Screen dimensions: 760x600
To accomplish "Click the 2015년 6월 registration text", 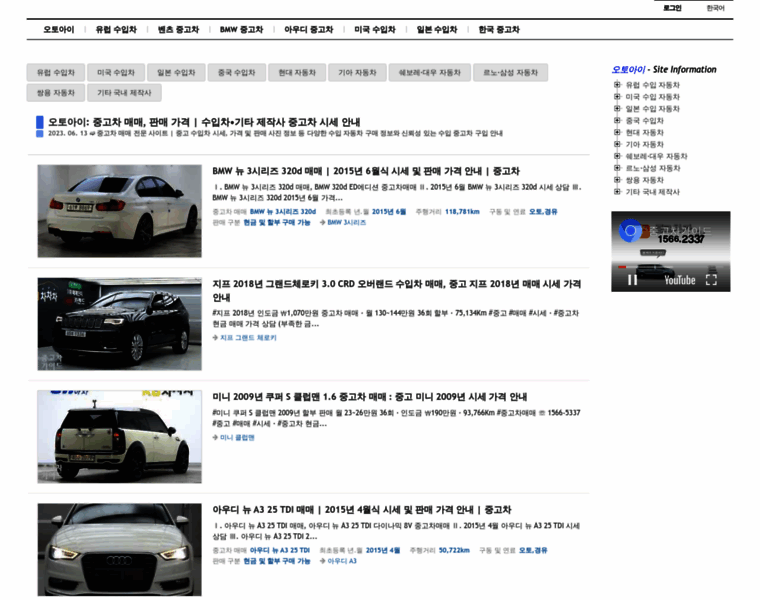I will (389, 212).
